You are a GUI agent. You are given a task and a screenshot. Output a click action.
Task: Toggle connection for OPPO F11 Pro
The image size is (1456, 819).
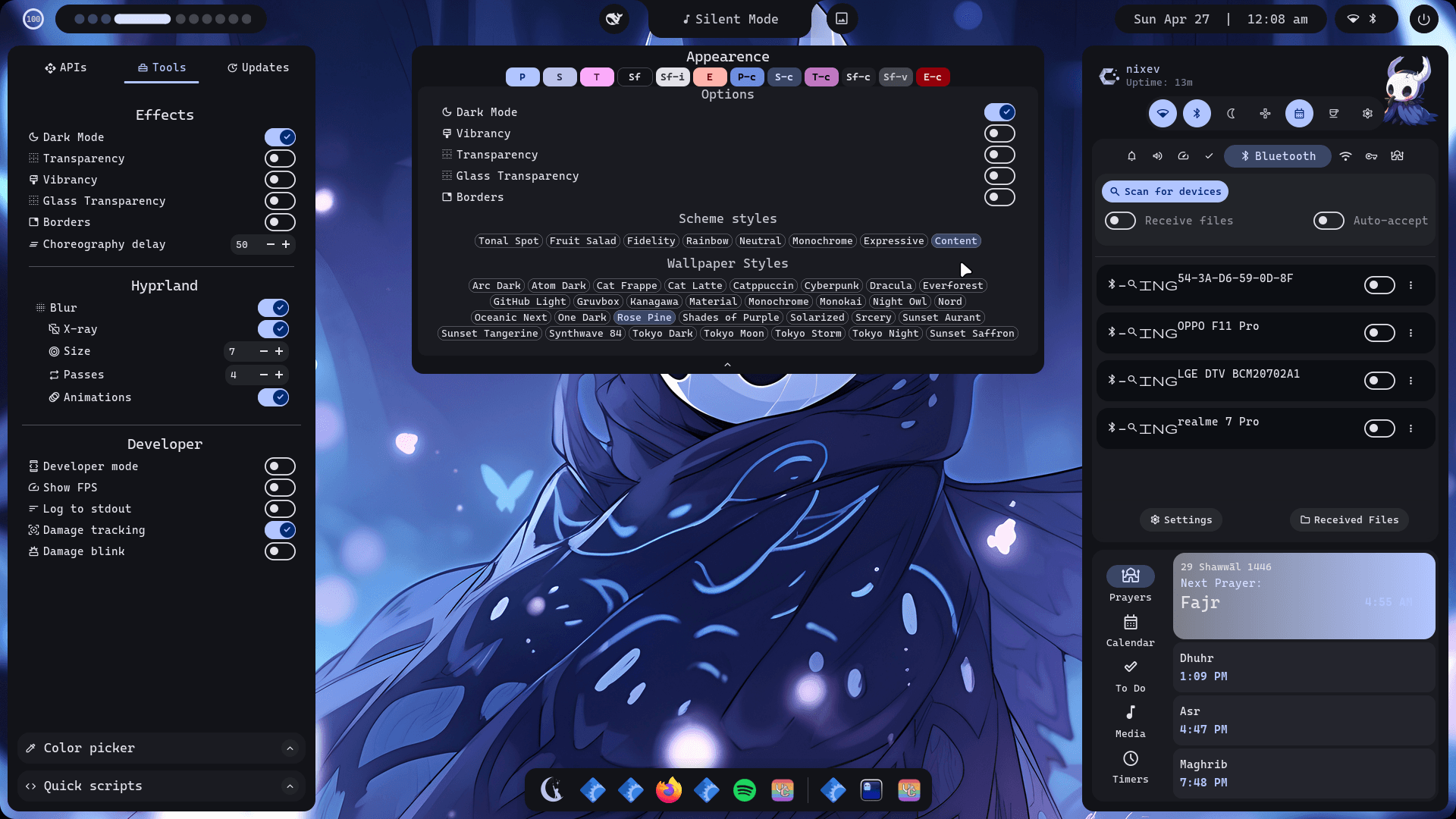[x=1379, y=333]
